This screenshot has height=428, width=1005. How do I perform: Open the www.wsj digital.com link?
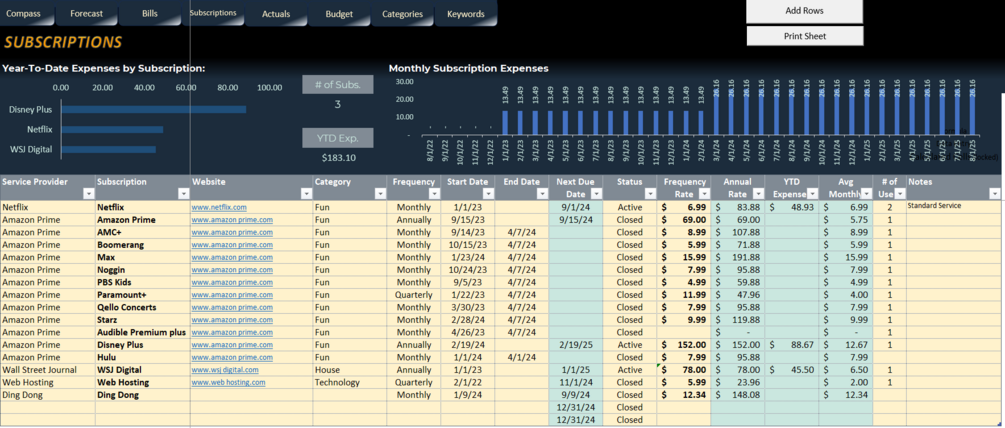point(225,370)
